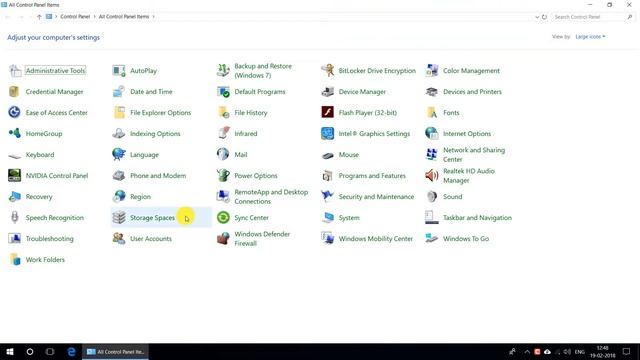Open Intel Graphics Settings icon
This screenshot has height=360, width=640.
327,133
